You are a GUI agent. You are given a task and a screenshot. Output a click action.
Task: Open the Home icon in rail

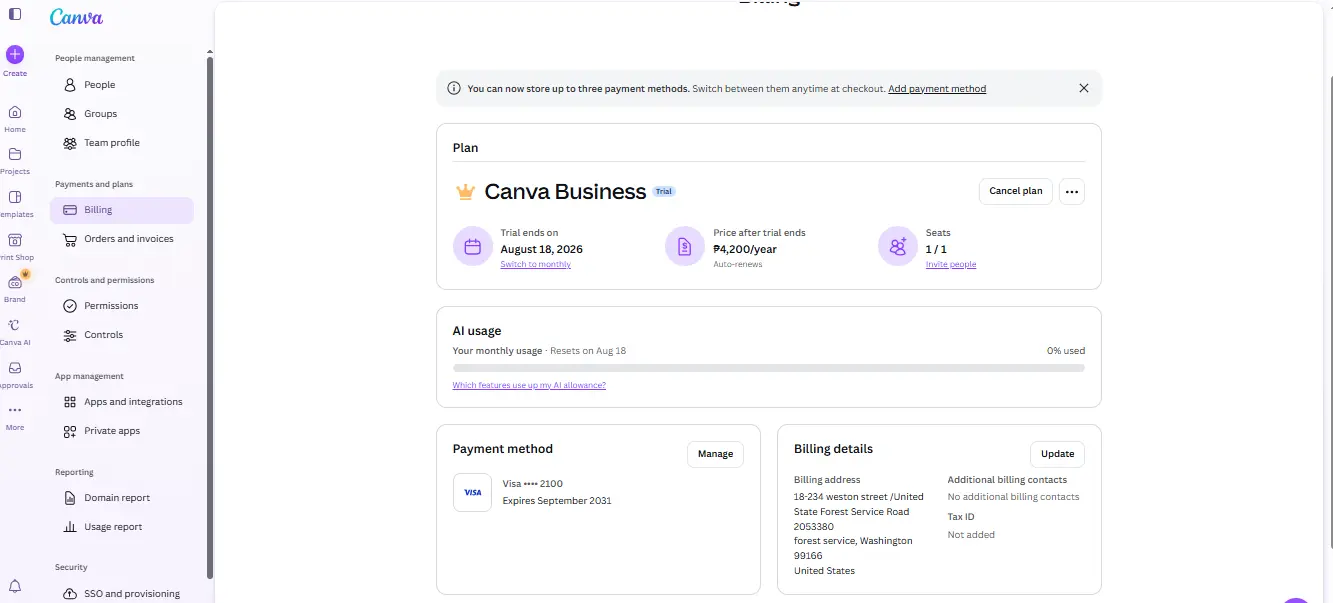(x=15, y=112)
